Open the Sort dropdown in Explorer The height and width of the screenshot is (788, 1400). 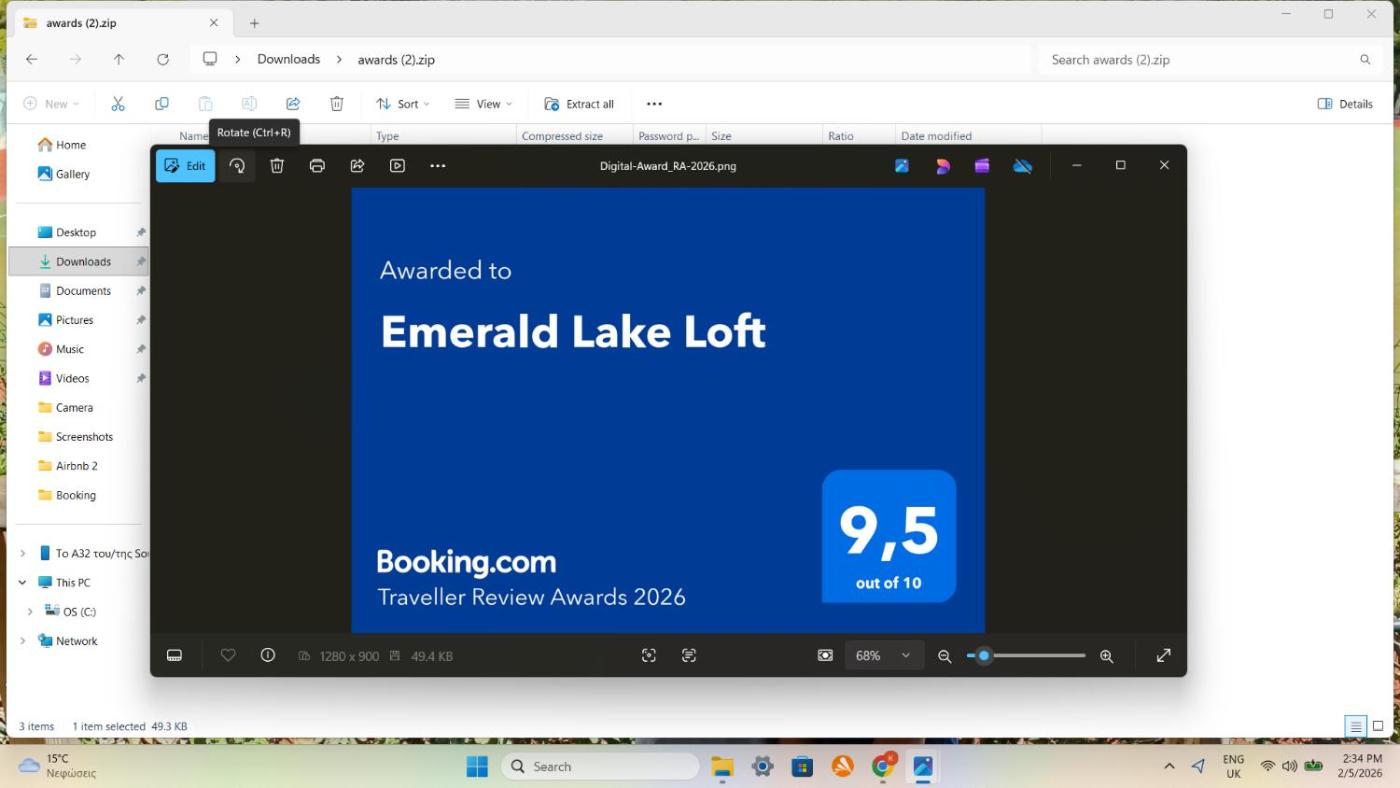coord(402,104)
